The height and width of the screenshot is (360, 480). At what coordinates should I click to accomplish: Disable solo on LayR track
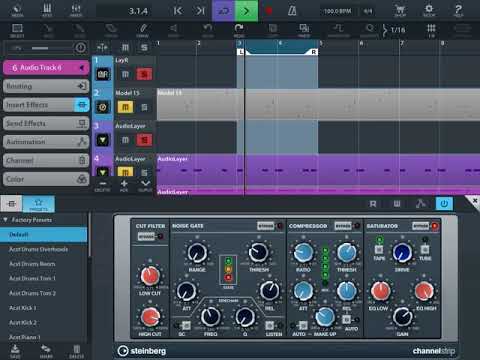[144, 74]
